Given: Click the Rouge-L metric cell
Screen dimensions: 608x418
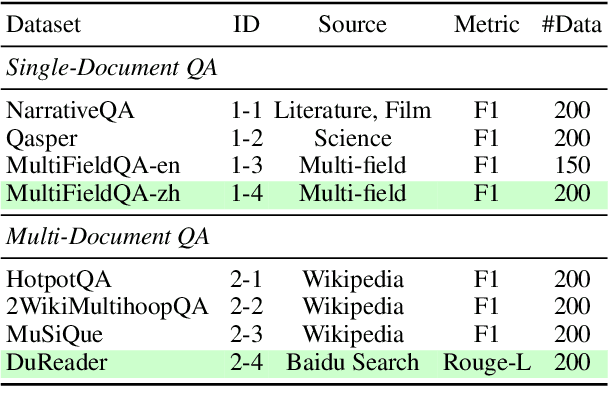Looking at the screenshot, I should click(486, 361).
